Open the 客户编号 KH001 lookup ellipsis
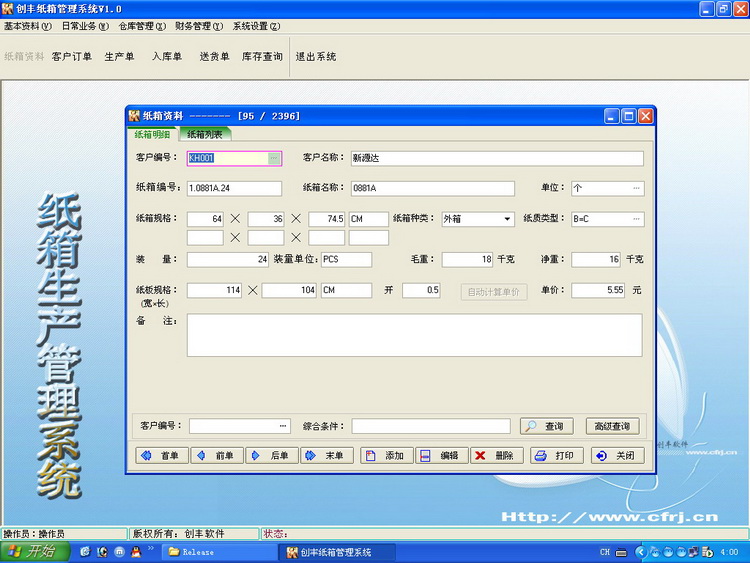The width and height of the screenshot is (750, 563). click(274, 158)
